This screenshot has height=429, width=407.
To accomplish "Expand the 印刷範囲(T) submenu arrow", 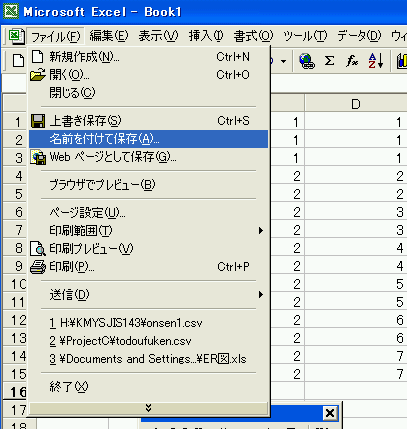I will (x=261, y=230).
